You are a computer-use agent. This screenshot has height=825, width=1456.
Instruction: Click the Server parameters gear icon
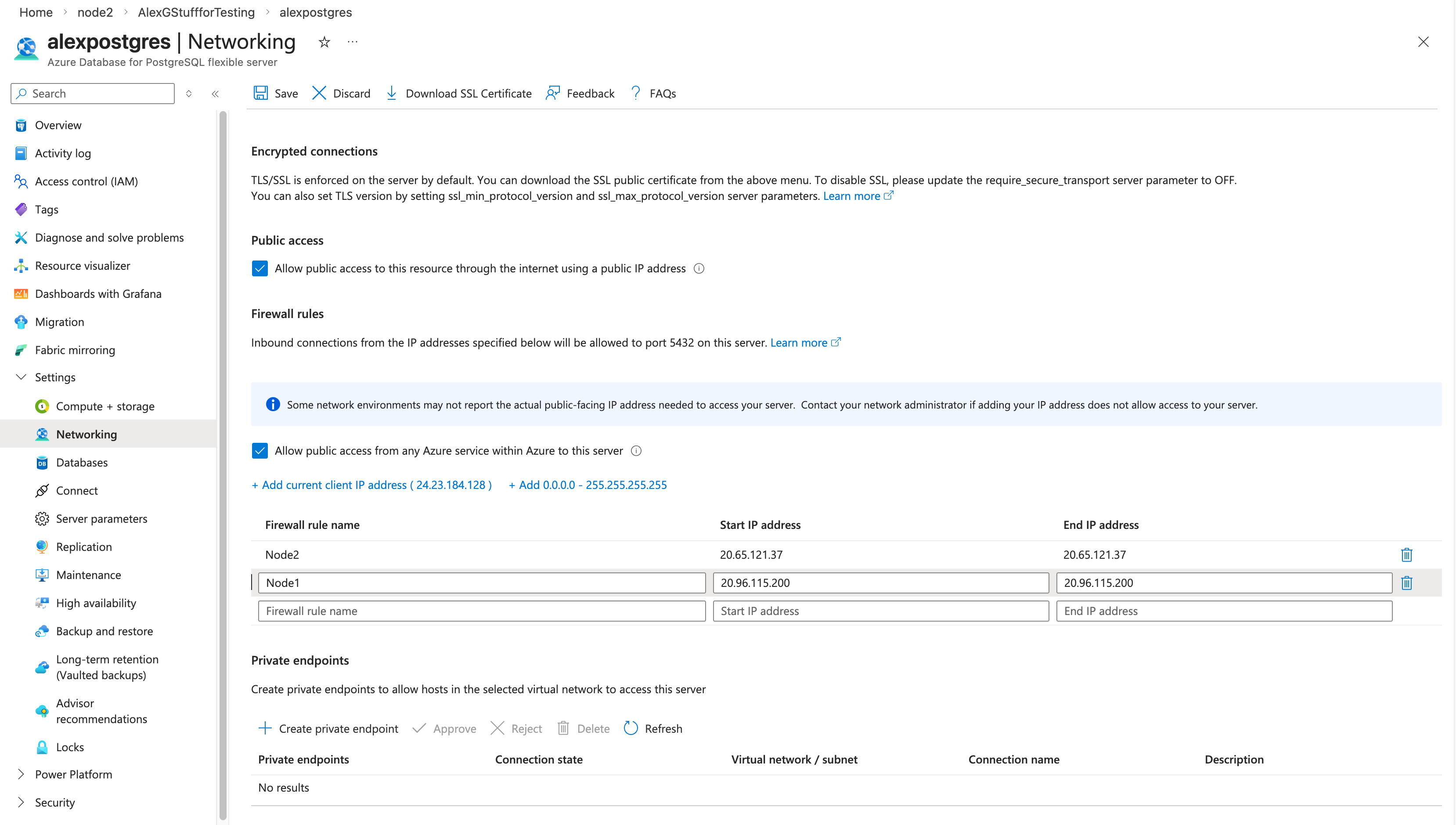42,519
